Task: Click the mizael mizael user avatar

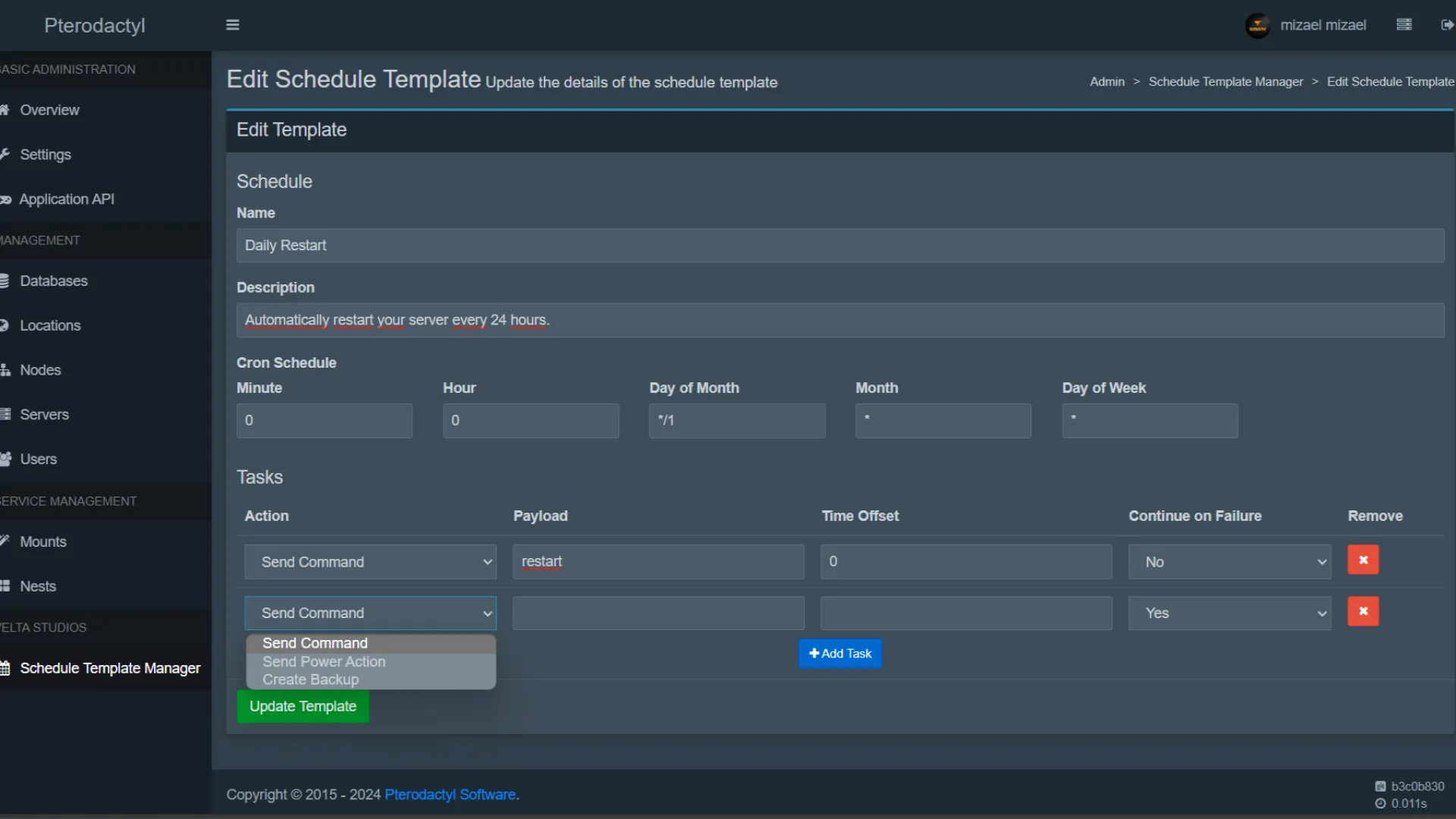Action: (1257, 26)
